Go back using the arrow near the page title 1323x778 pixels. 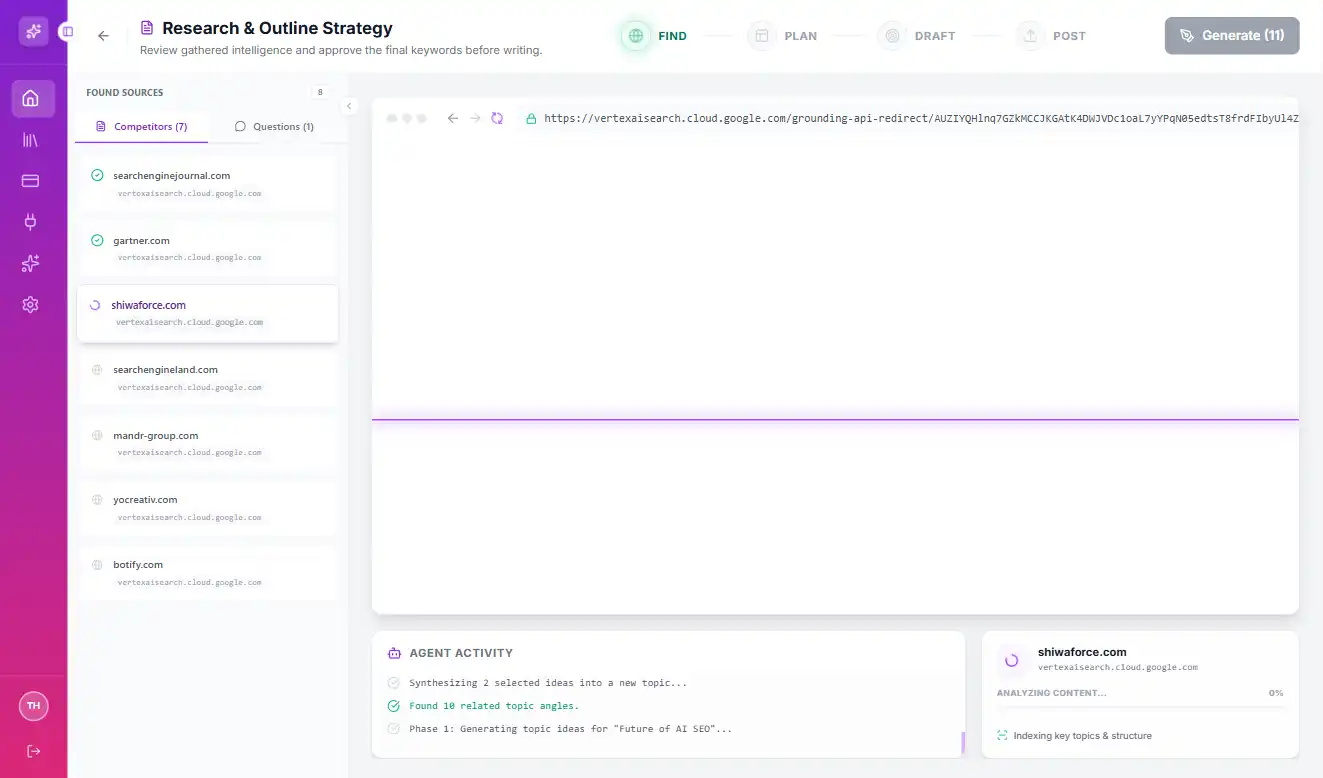[103, 35]
